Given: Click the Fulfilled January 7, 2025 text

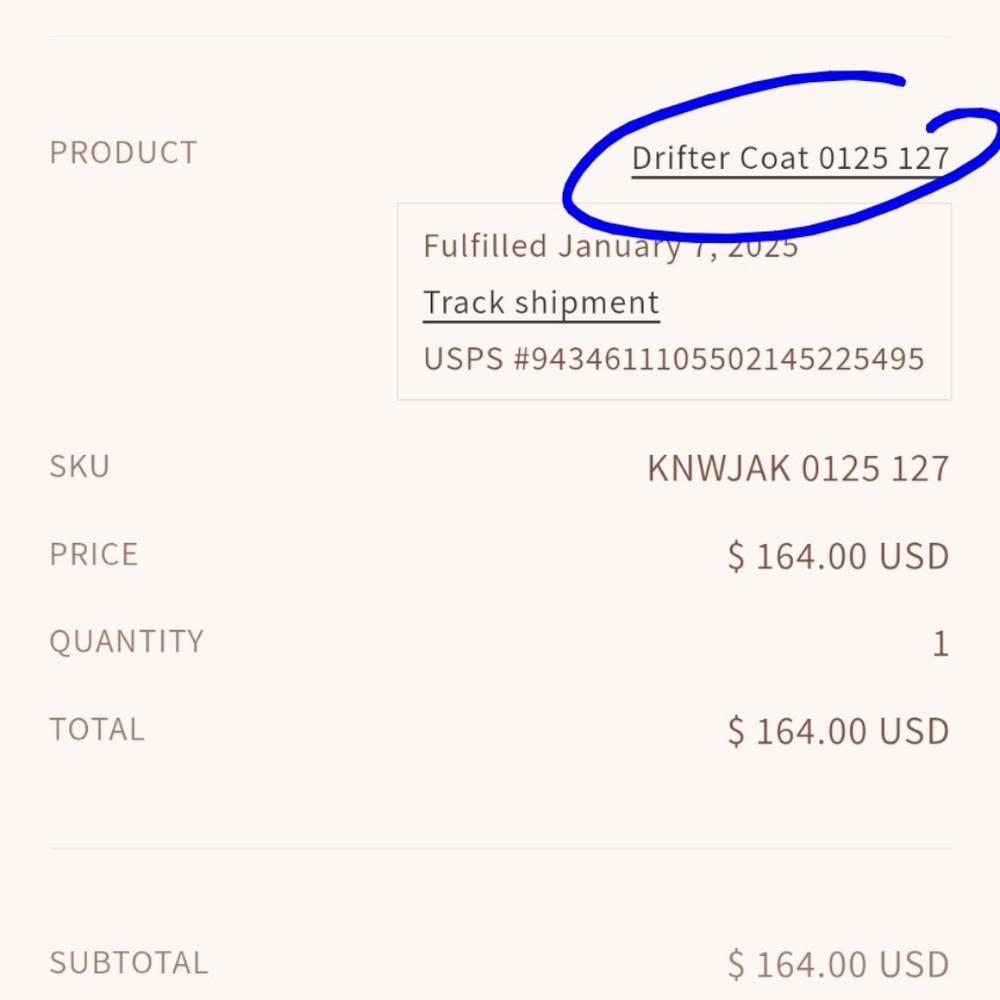Looking at the screenshot, I should click(610, 246).
